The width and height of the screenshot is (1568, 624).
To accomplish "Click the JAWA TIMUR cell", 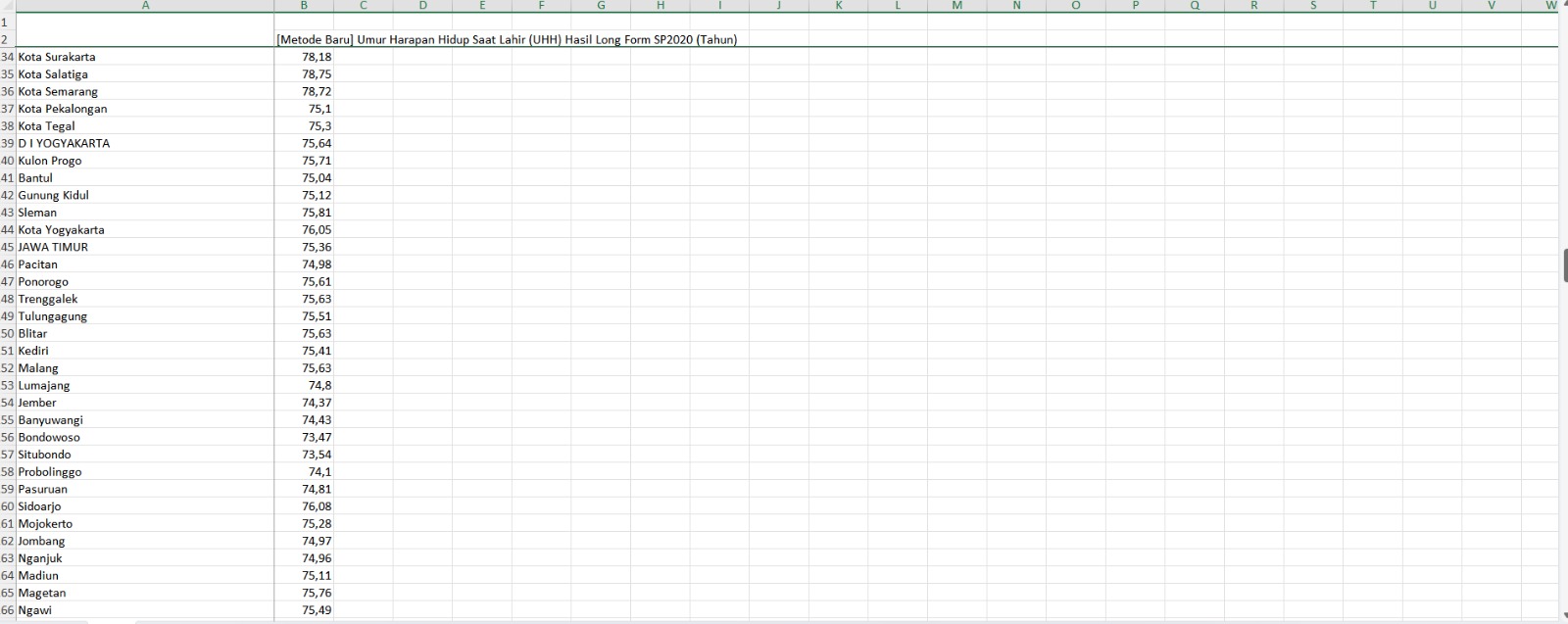I will [x=145, y=247].
